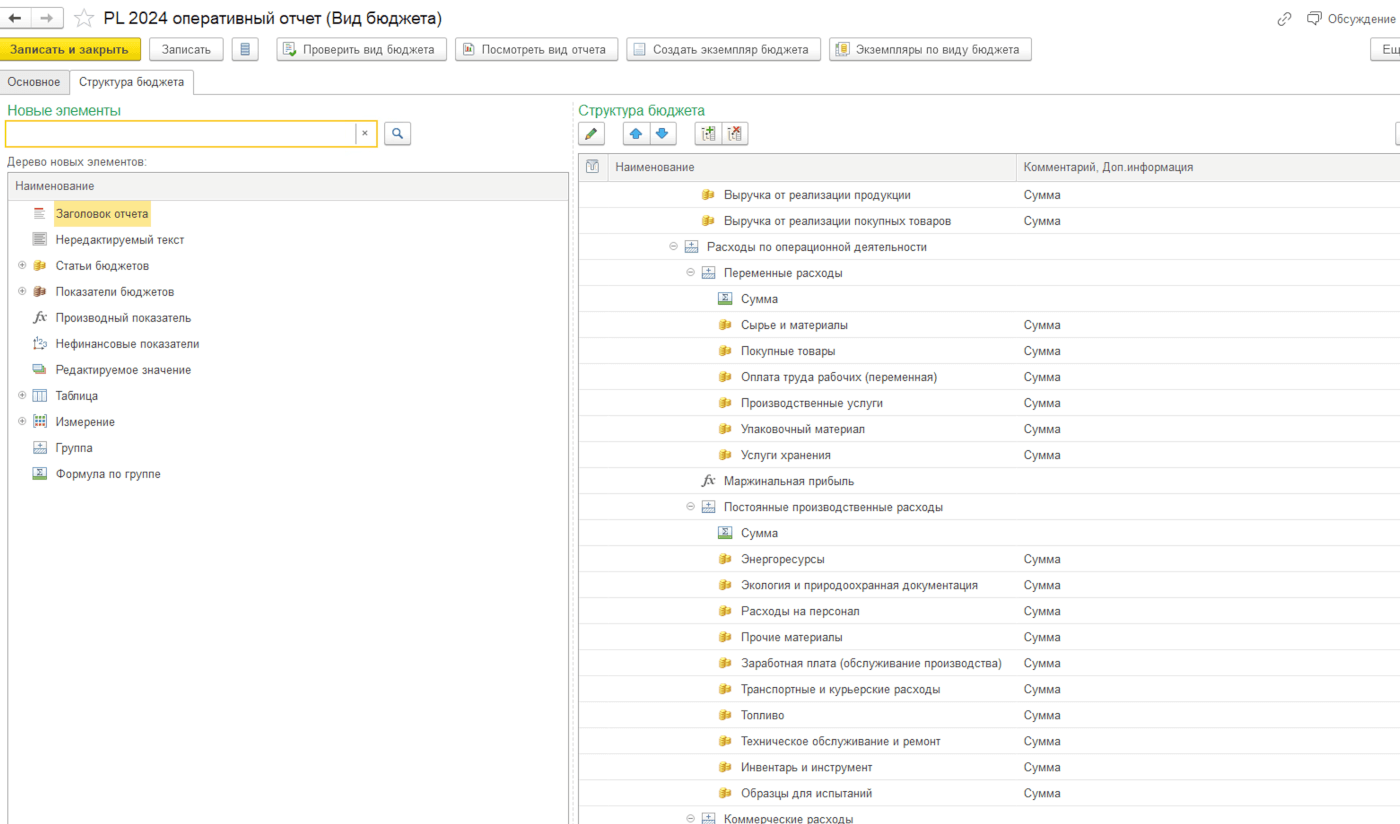Collapse the Переменные расходы group

point(690,273)
